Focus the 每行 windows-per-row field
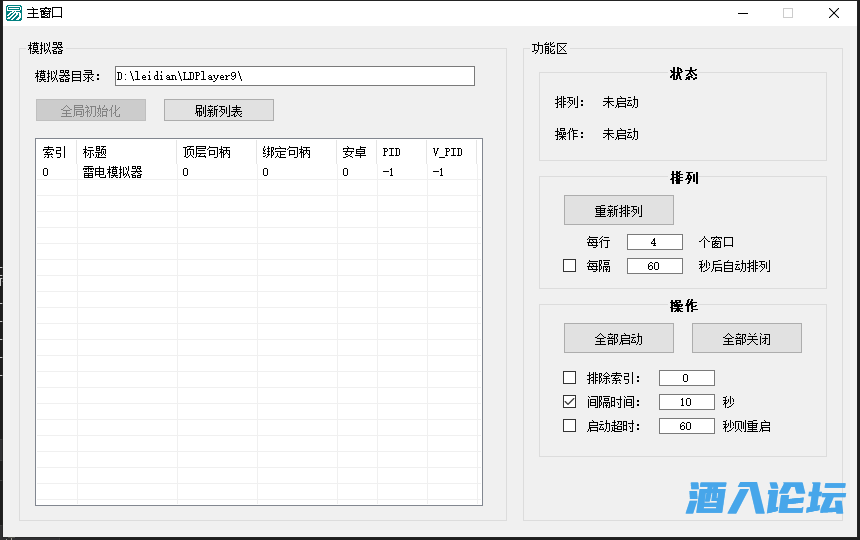The height and width of the screenshot is (540, 860). coord(654,242)
